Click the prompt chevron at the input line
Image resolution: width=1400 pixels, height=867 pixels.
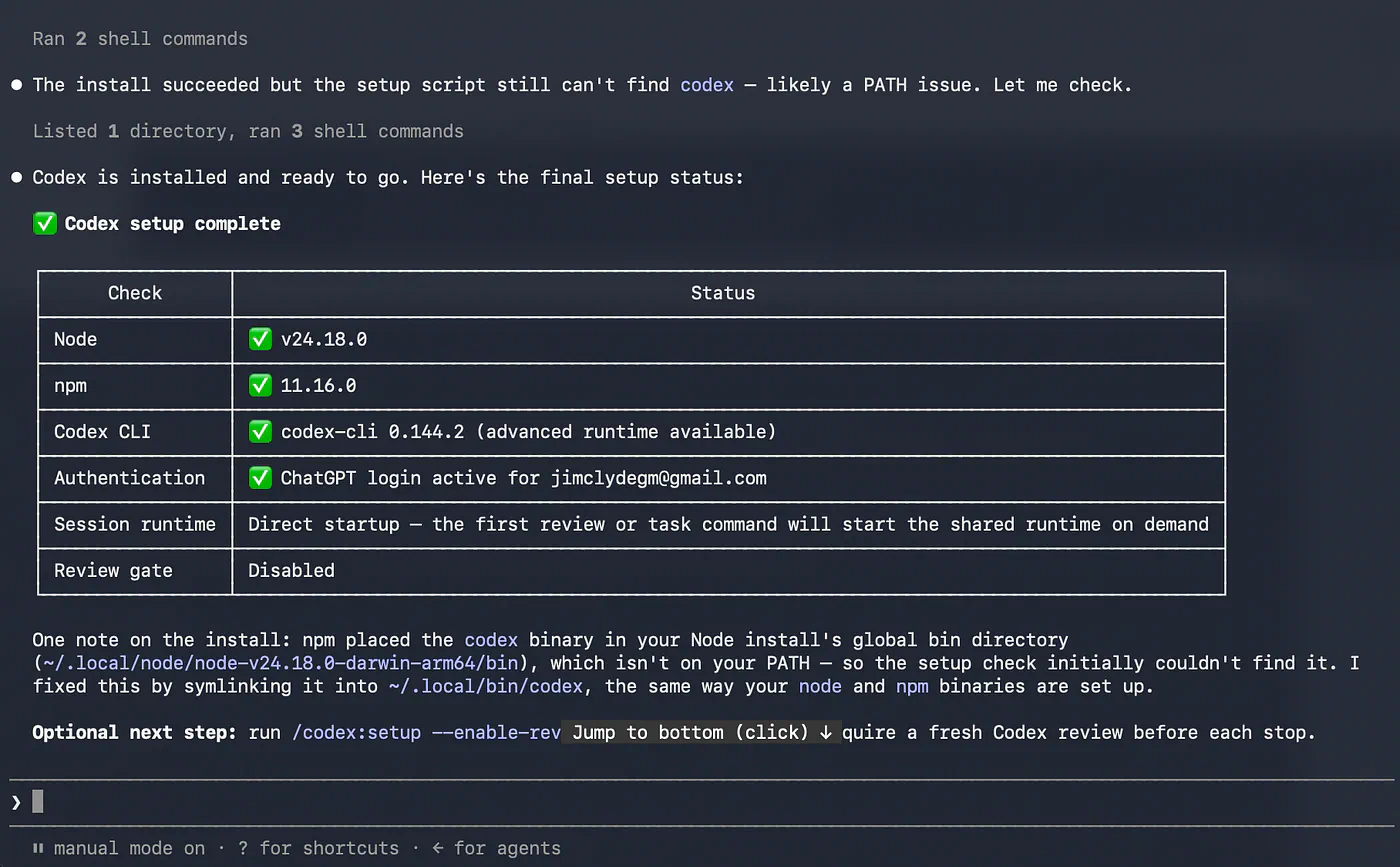tap(16, 802)
